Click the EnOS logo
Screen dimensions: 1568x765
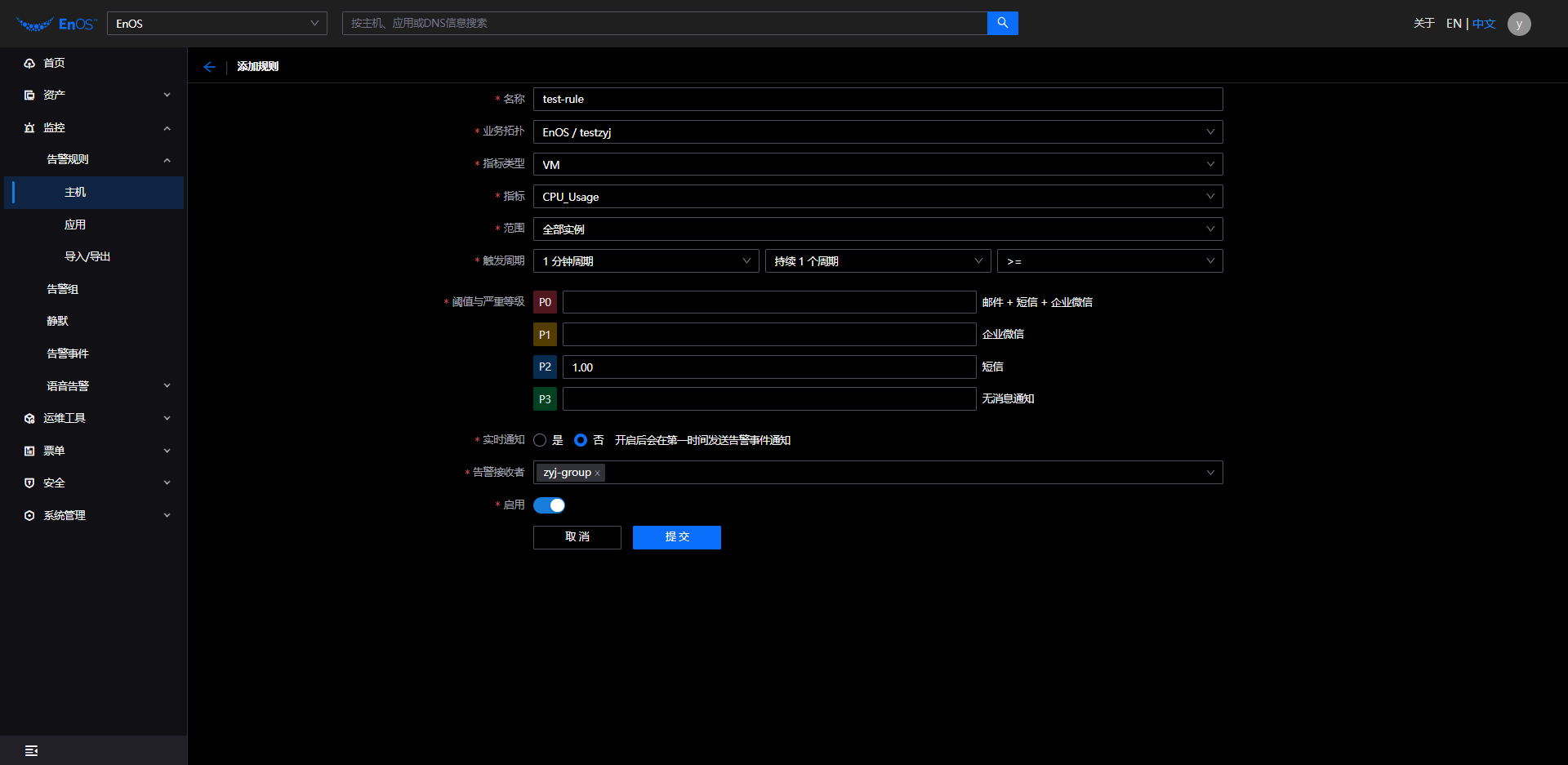(x=56, y=24)
